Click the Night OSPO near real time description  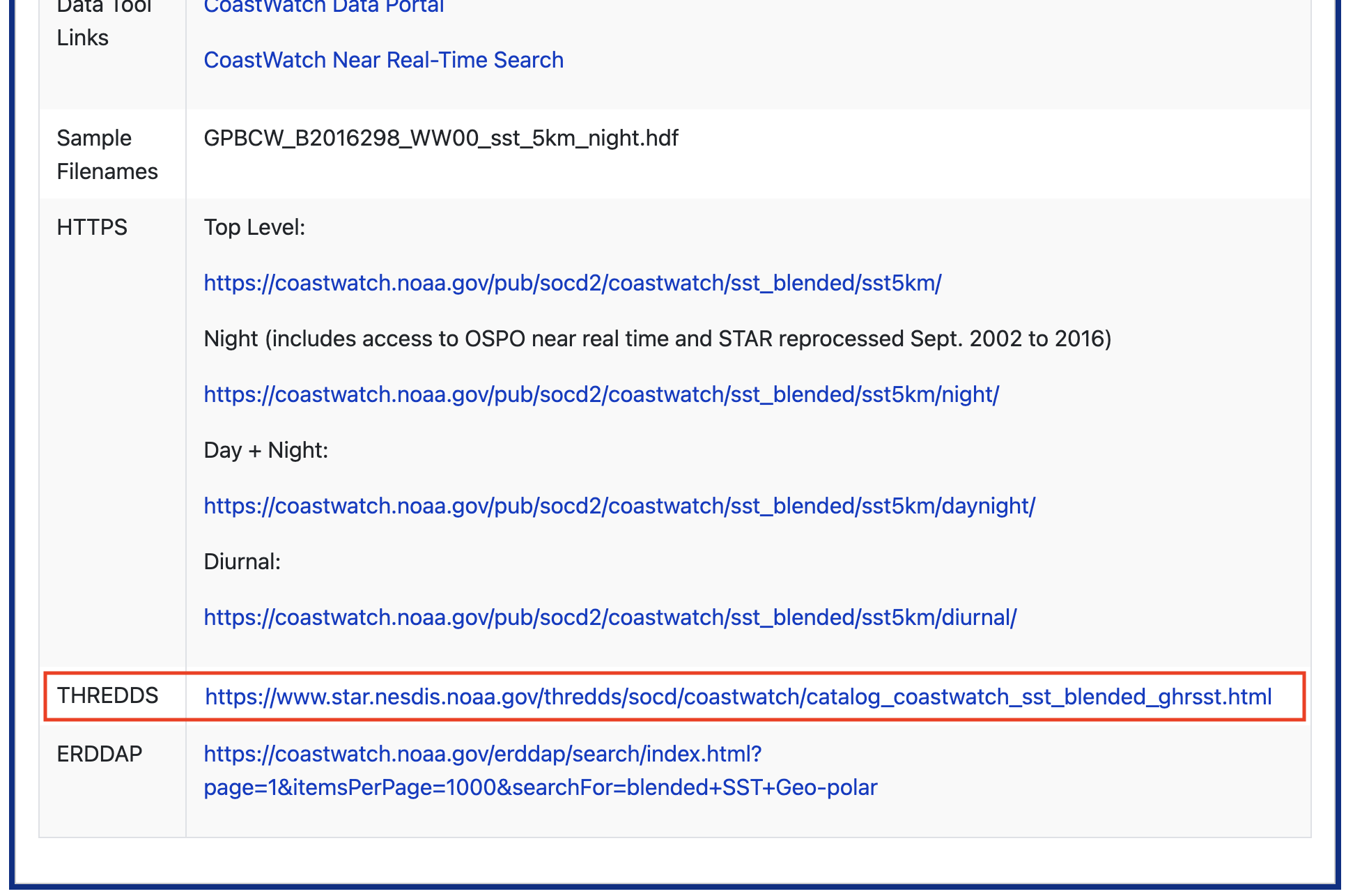coord(658,339)
